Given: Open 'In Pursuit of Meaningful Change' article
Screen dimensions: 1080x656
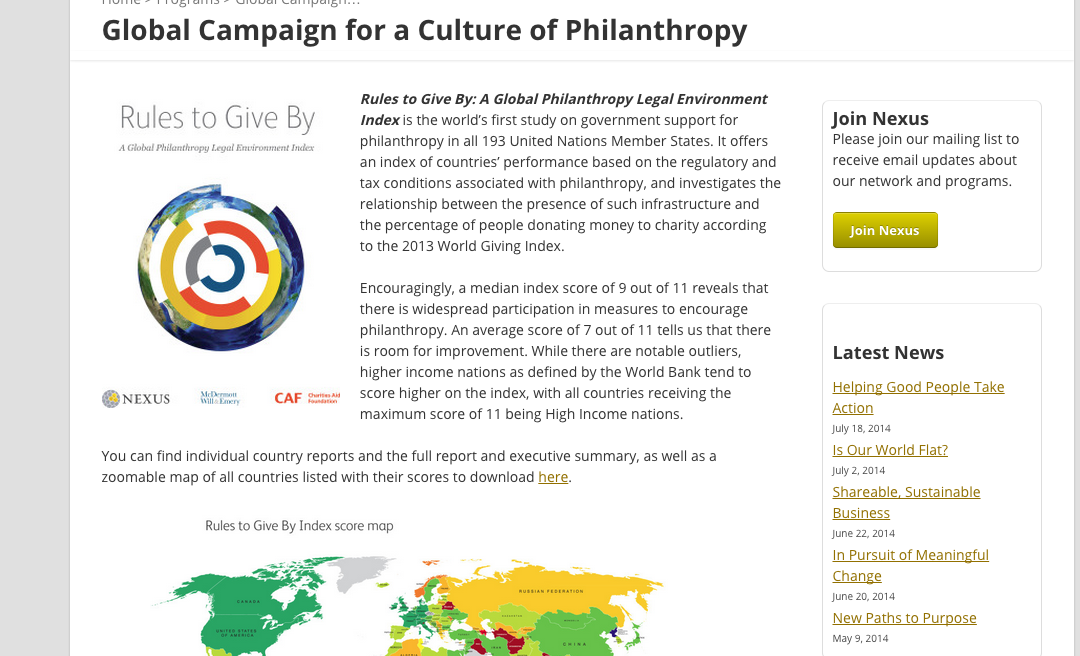Looking at the screenshot, I should point(910,565).
